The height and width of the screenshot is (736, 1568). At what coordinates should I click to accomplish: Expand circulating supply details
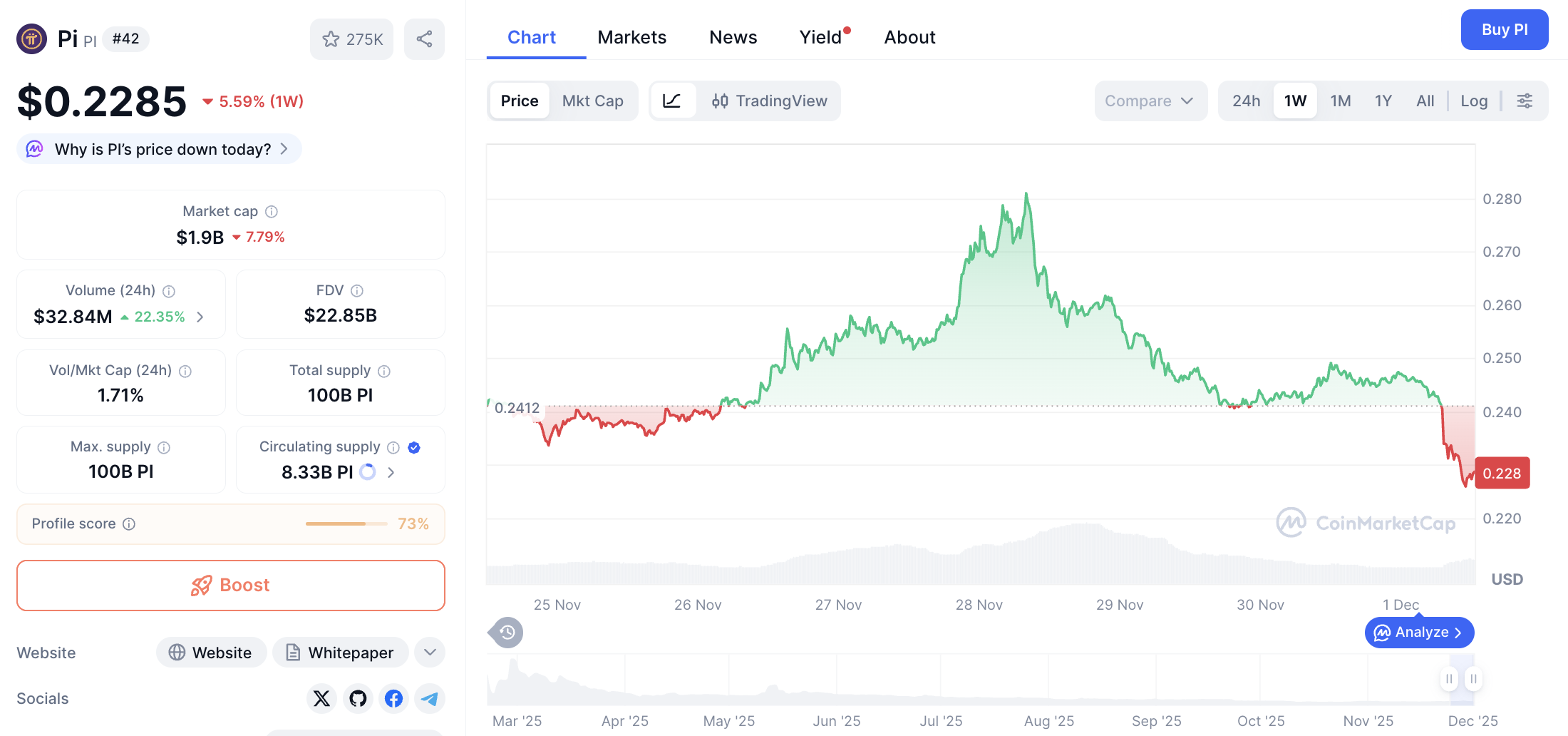(391, 472)
